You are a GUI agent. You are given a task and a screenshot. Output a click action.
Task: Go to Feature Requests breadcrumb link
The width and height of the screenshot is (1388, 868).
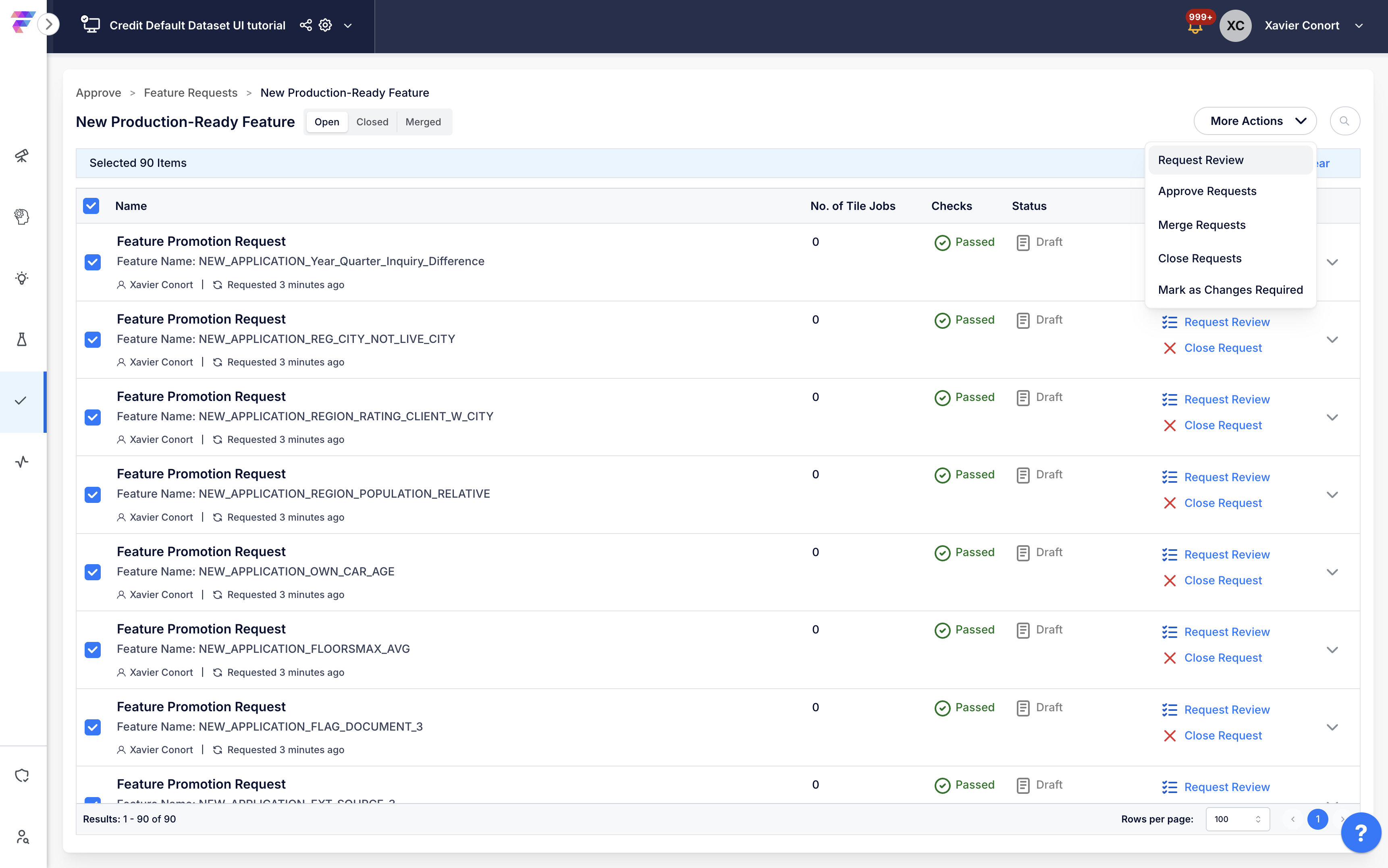(191, 93)
